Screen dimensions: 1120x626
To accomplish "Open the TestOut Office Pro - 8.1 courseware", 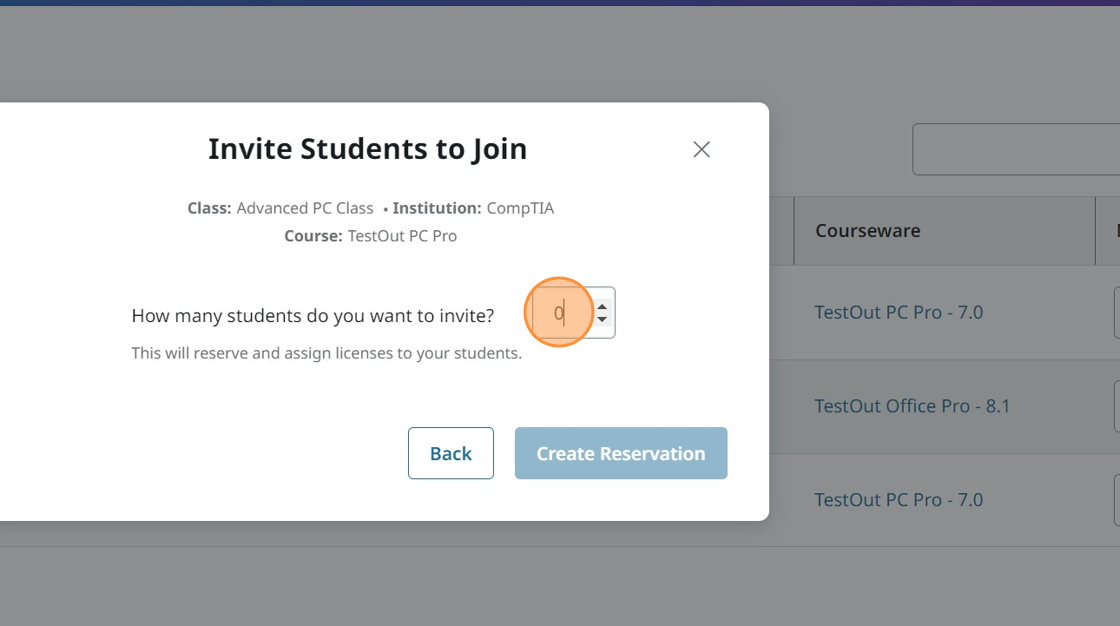I will [911, 406].
